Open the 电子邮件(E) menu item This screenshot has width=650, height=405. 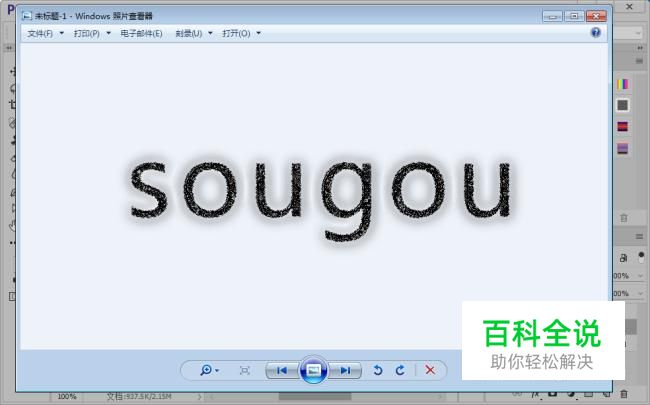tap(141, 34)
